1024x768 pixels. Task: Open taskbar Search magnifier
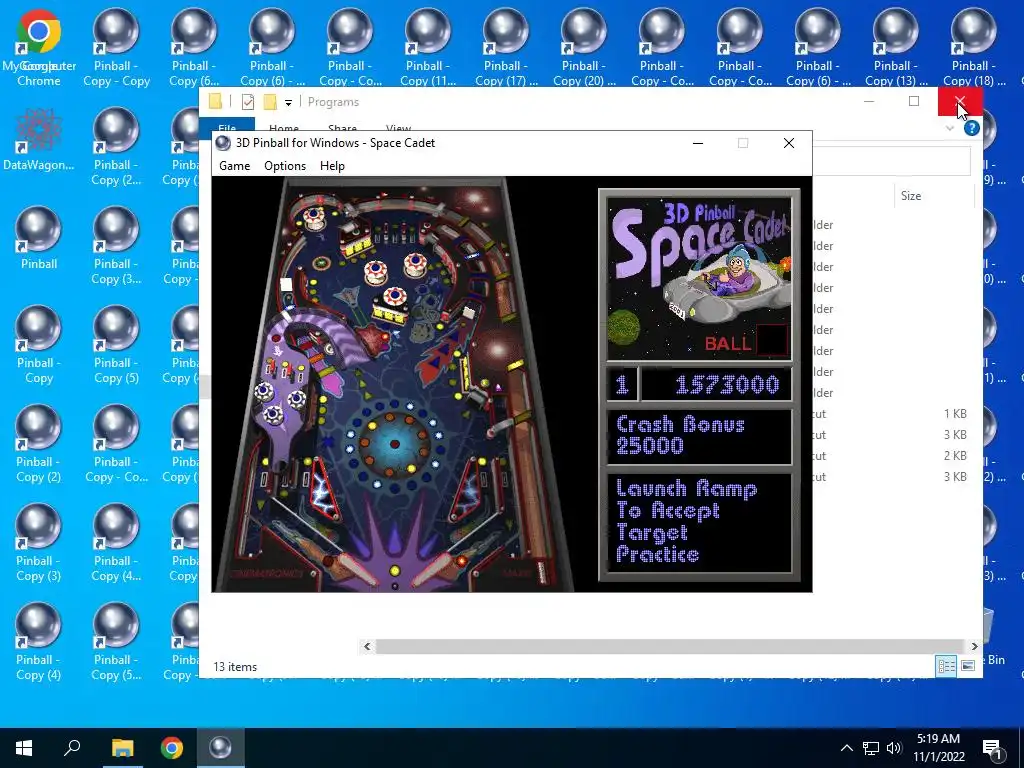click(72, 748)
